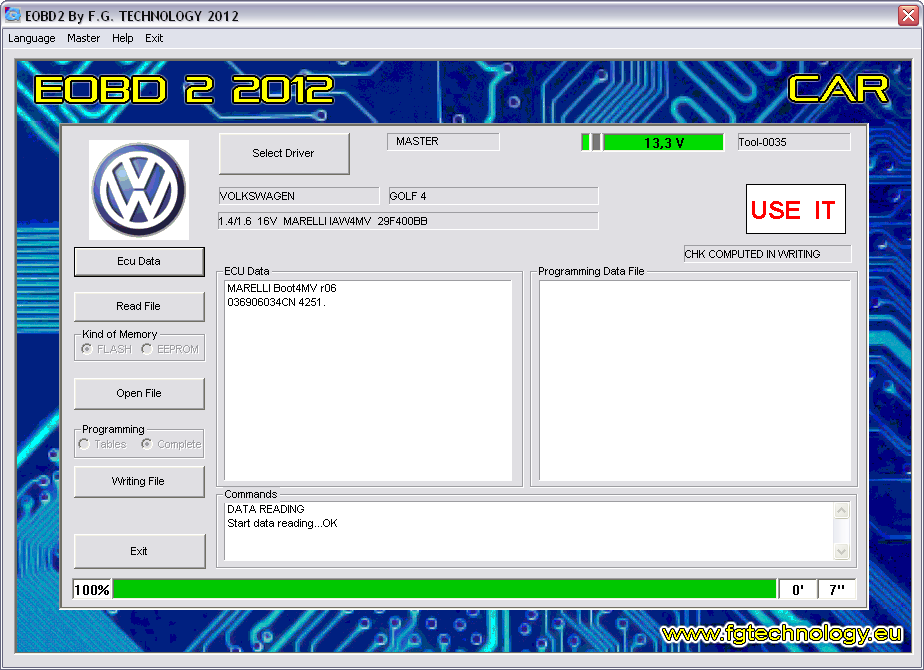
Task: Click the USE IT box
Action: (x=796, y=209)
